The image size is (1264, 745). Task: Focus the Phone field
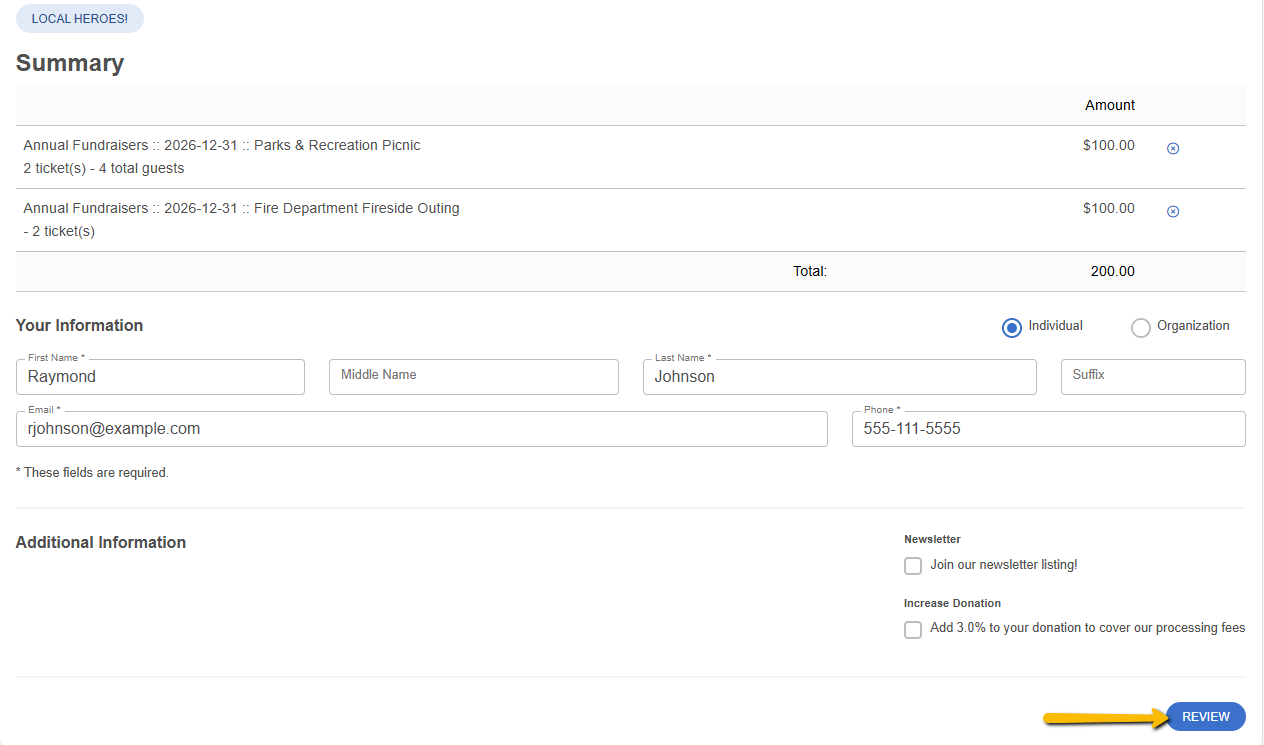click(1049, 429)
